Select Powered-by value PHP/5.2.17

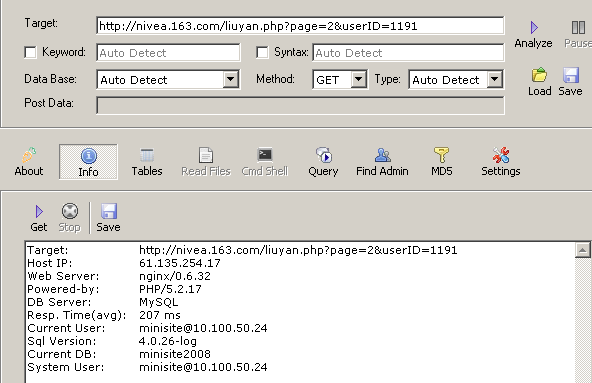pyautogui.click(x=170, y=289)
